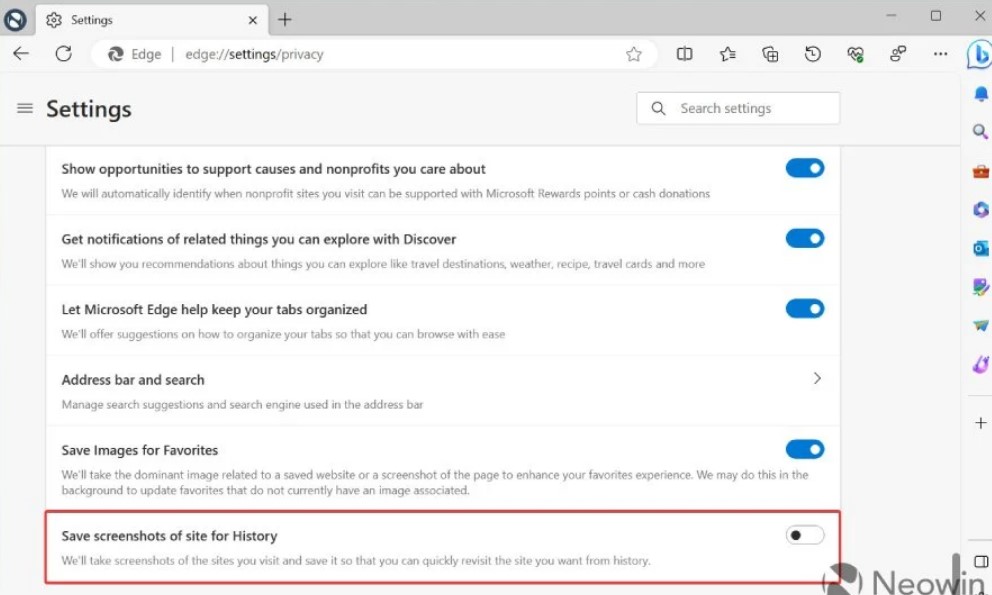The width and height of the screenshot is (992, 595).
Task: Close the Settings tab
Action: click(252, 20)
